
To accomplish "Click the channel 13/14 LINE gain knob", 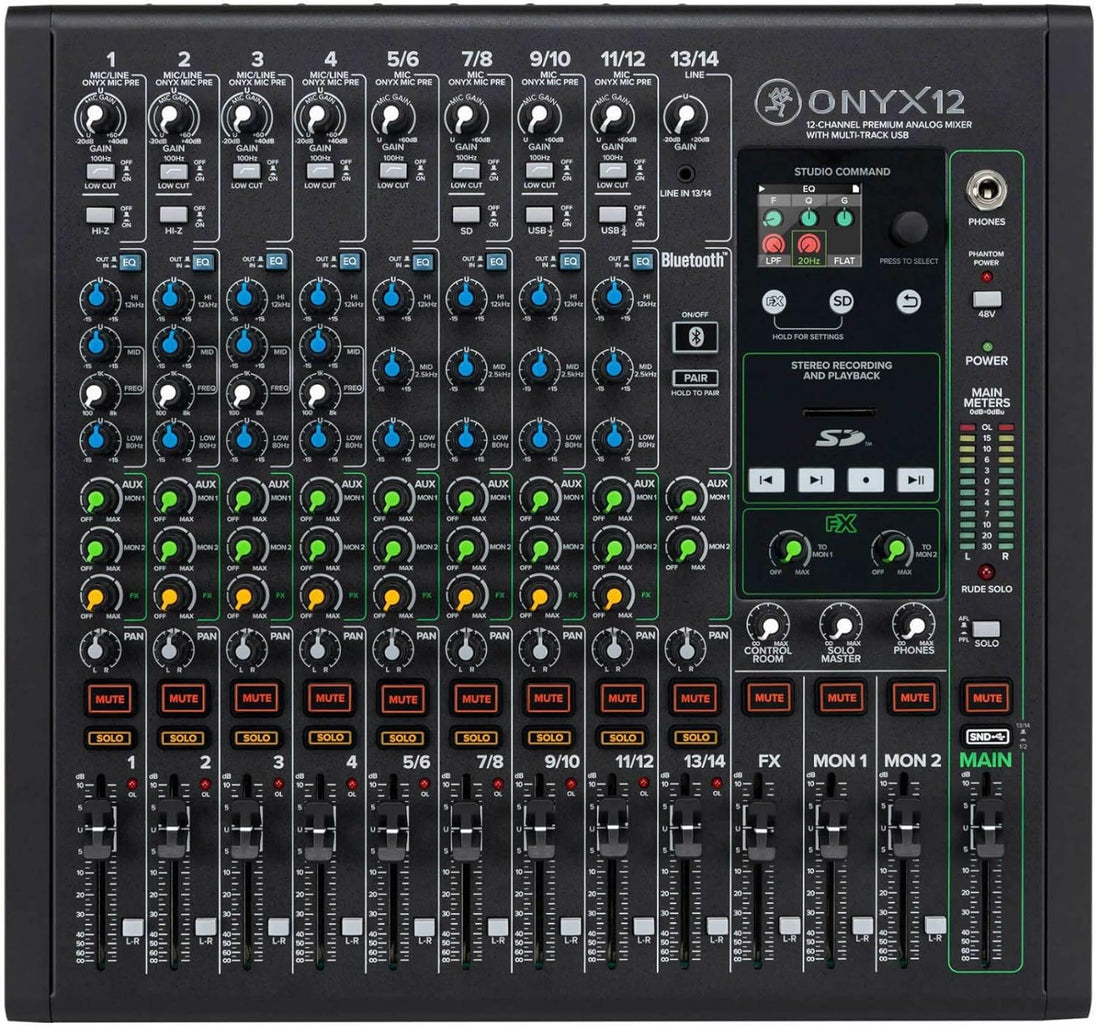I will point(685,117).
